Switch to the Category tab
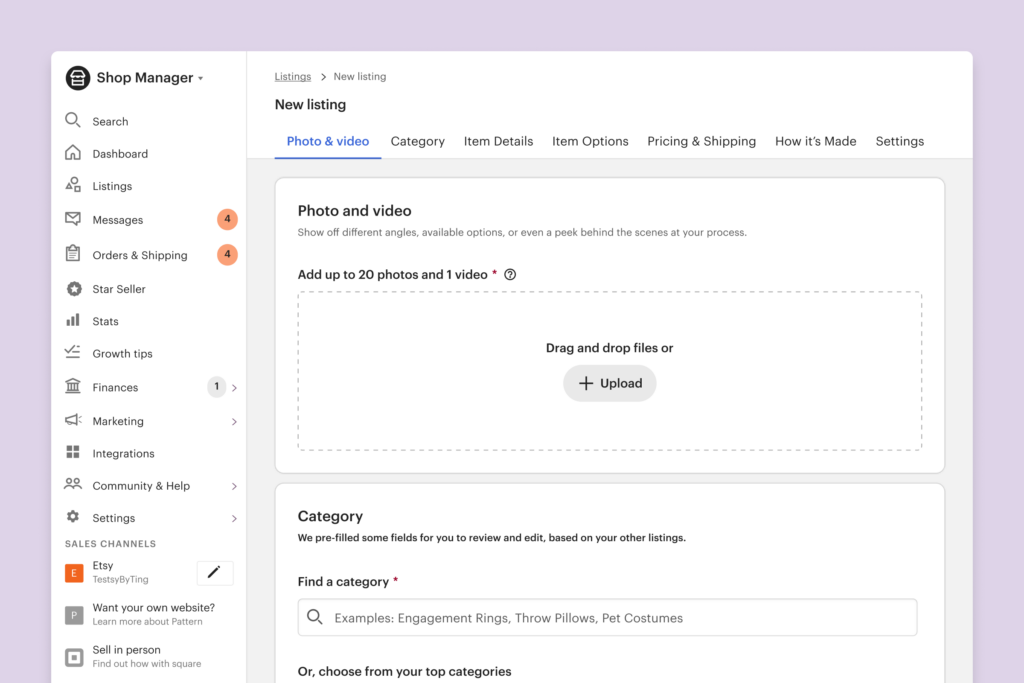1024x683 pixels. (417, 141)
